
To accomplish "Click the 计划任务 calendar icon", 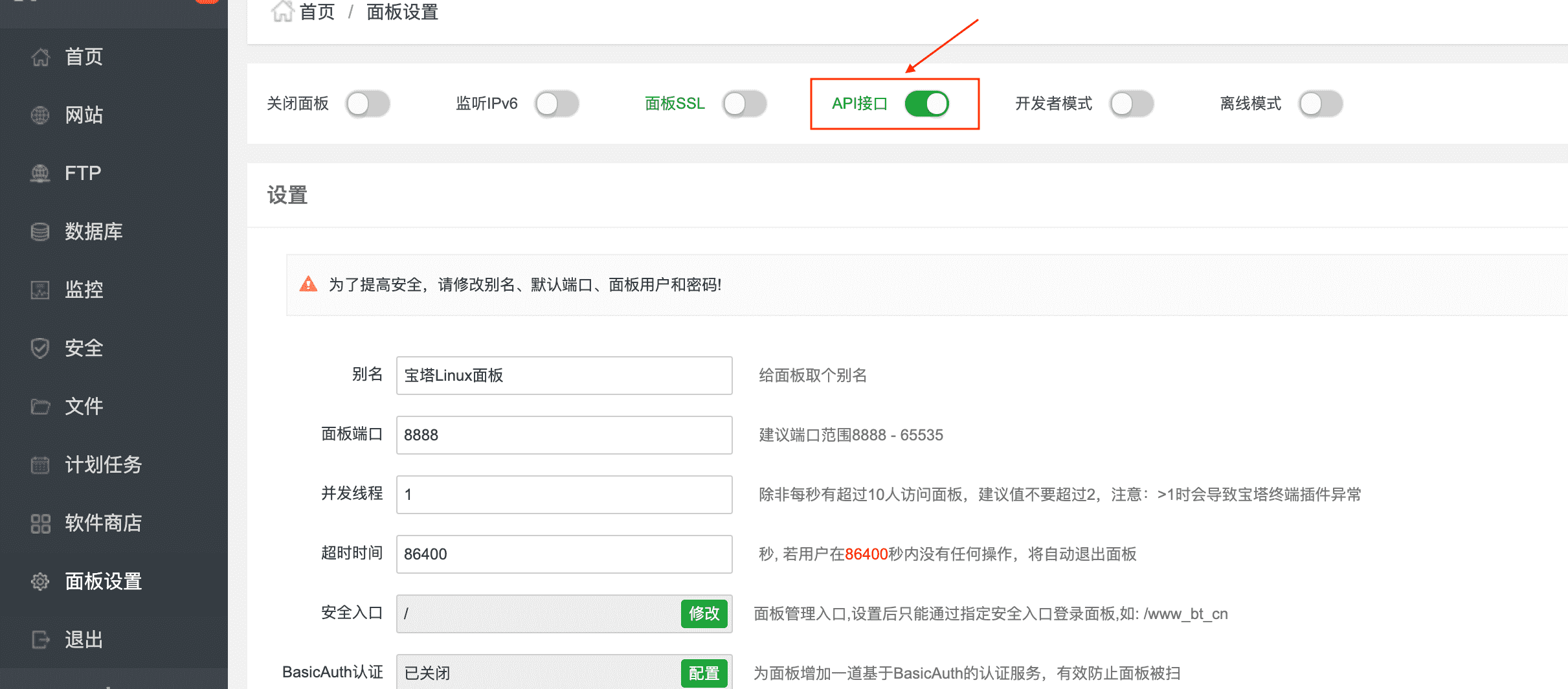I will click(x=40, y=465).
